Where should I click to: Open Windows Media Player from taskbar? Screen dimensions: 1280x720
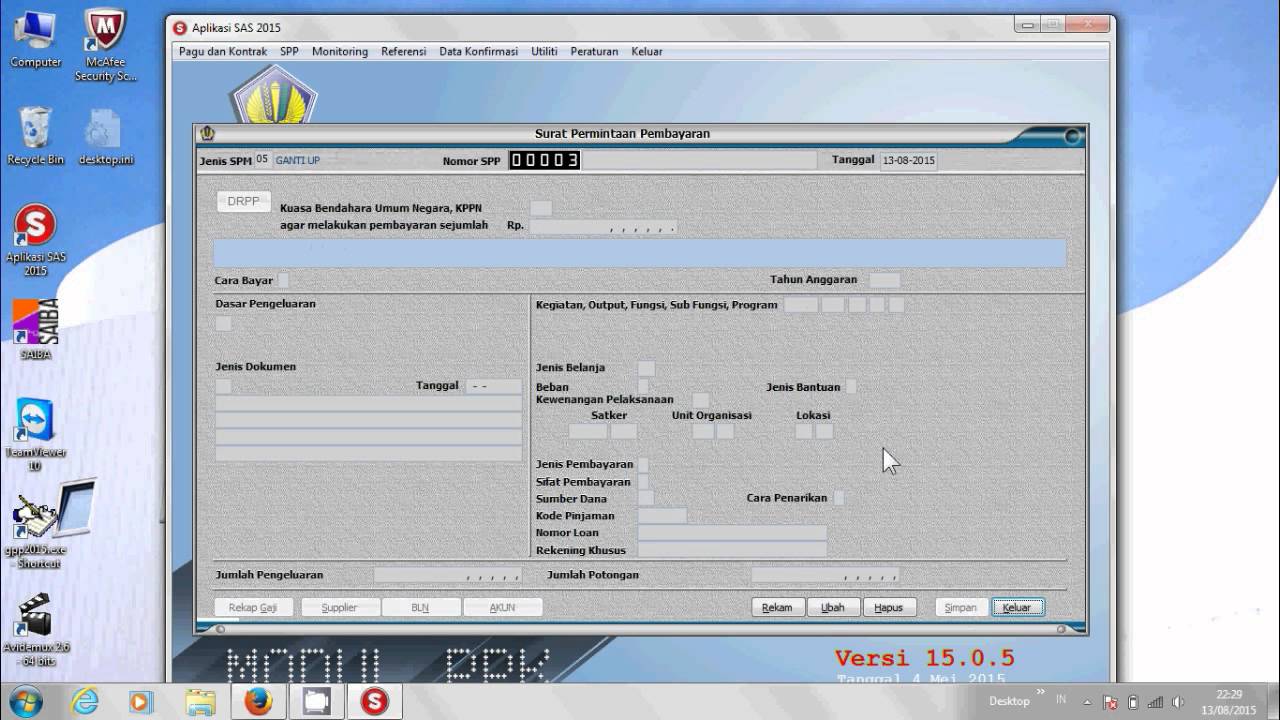tap(141, 702)
